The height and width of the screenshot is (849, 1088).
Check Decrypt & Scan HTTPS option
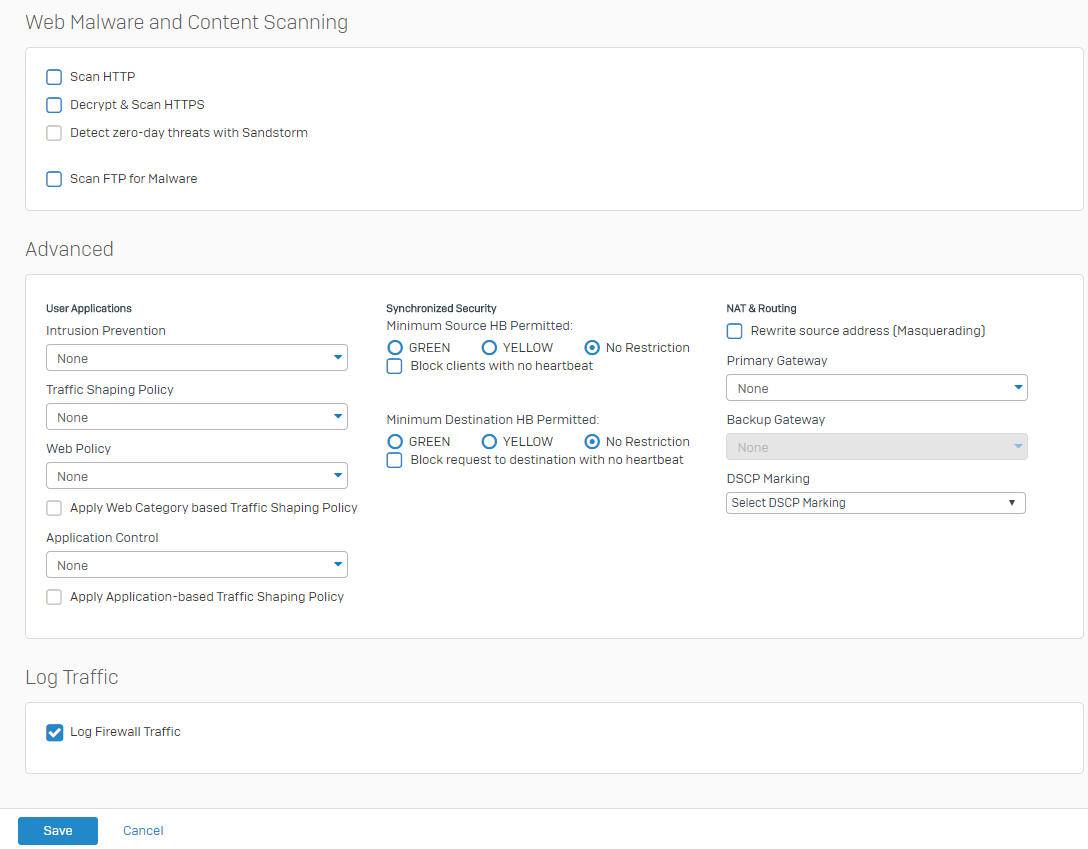[x=54, y=105]
